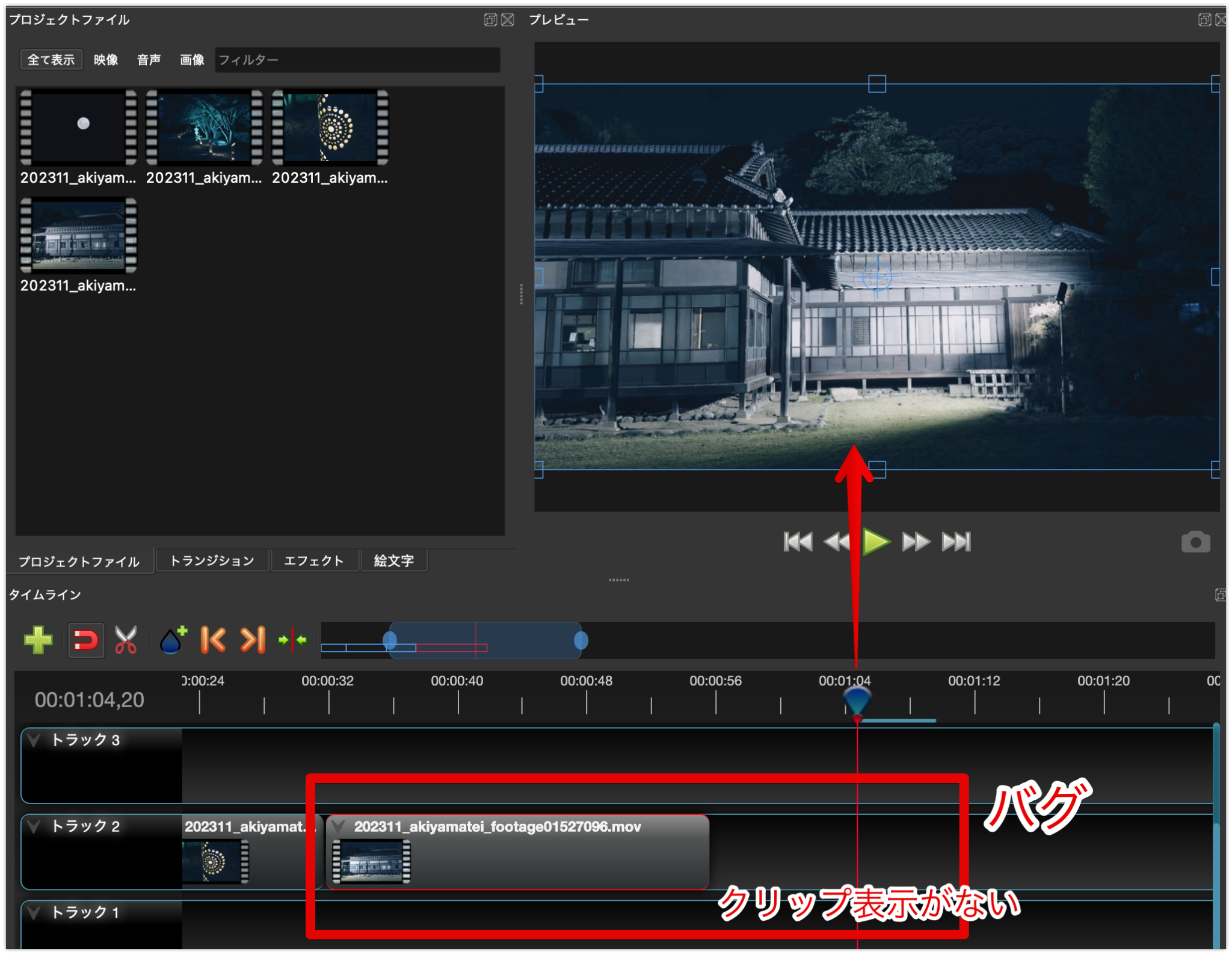Viewport: 1232px width, 955px height.
Task: Enable the 映像 media filter
Action: coord(105,59)
